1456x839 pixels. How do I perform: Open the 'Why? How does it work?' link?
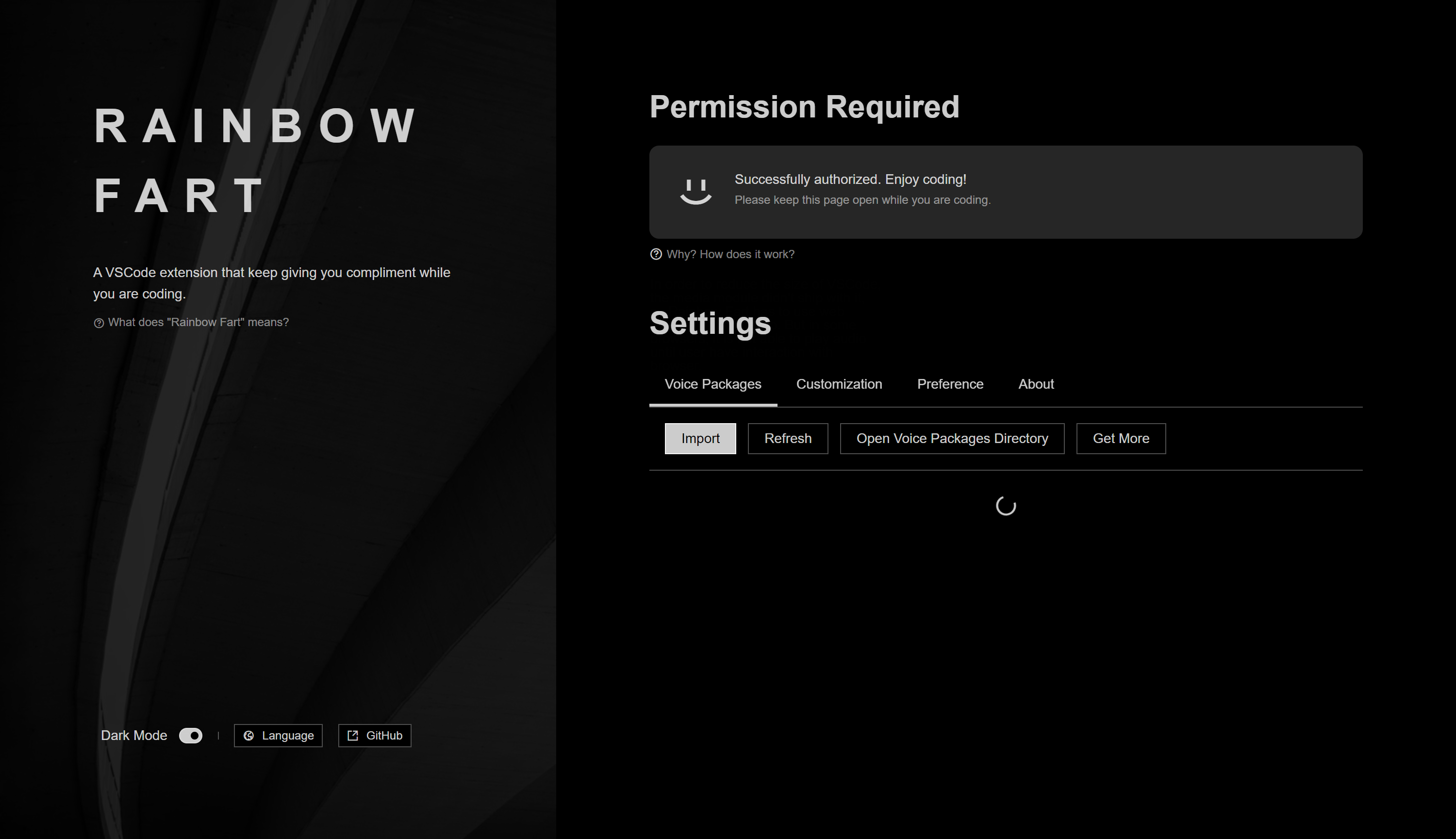[730, 254]
